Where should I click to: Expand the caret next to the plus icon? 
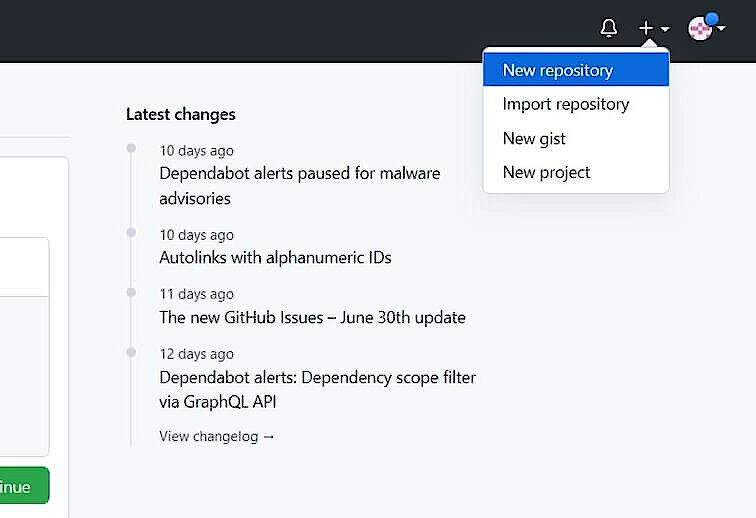665,29
